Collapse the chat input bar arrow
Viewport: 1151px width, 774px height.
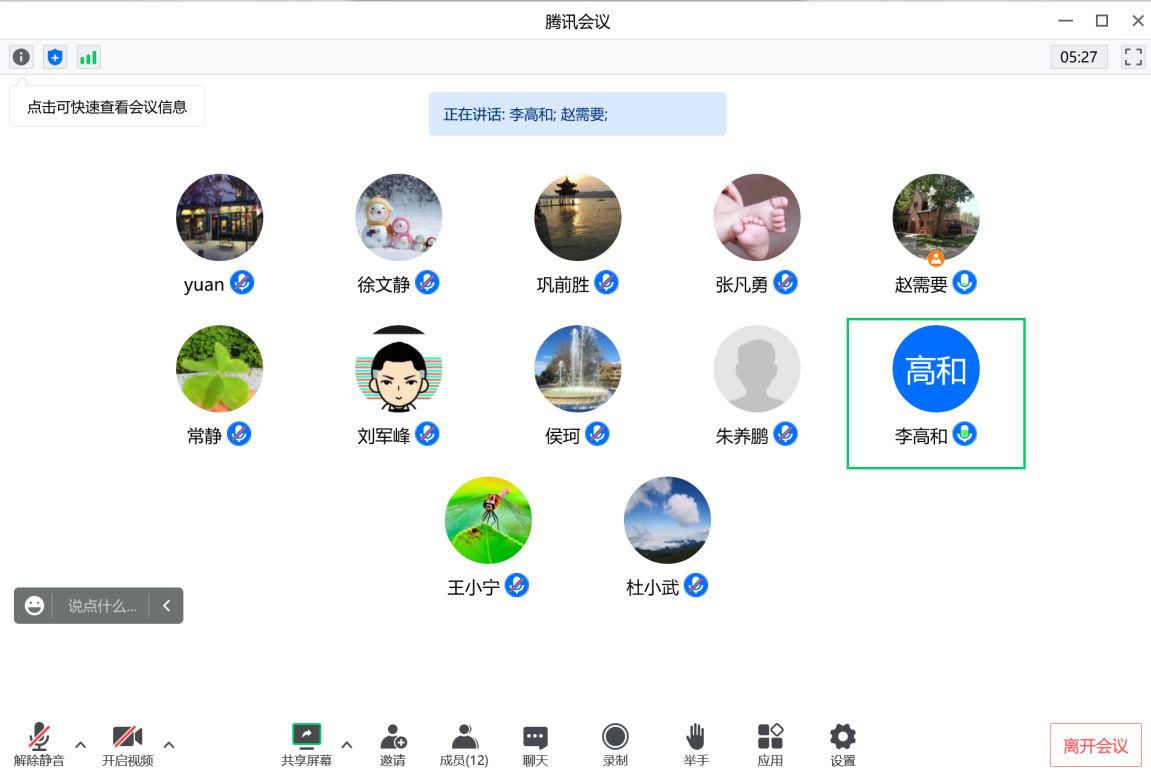pos(167,605)
